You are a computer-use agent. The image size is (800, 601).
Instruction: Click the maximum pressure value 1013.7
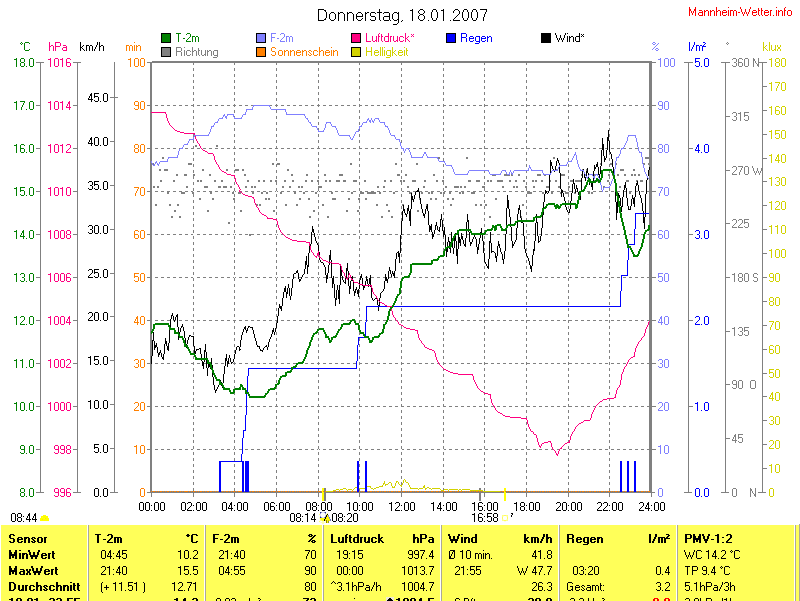click(418, 570)
